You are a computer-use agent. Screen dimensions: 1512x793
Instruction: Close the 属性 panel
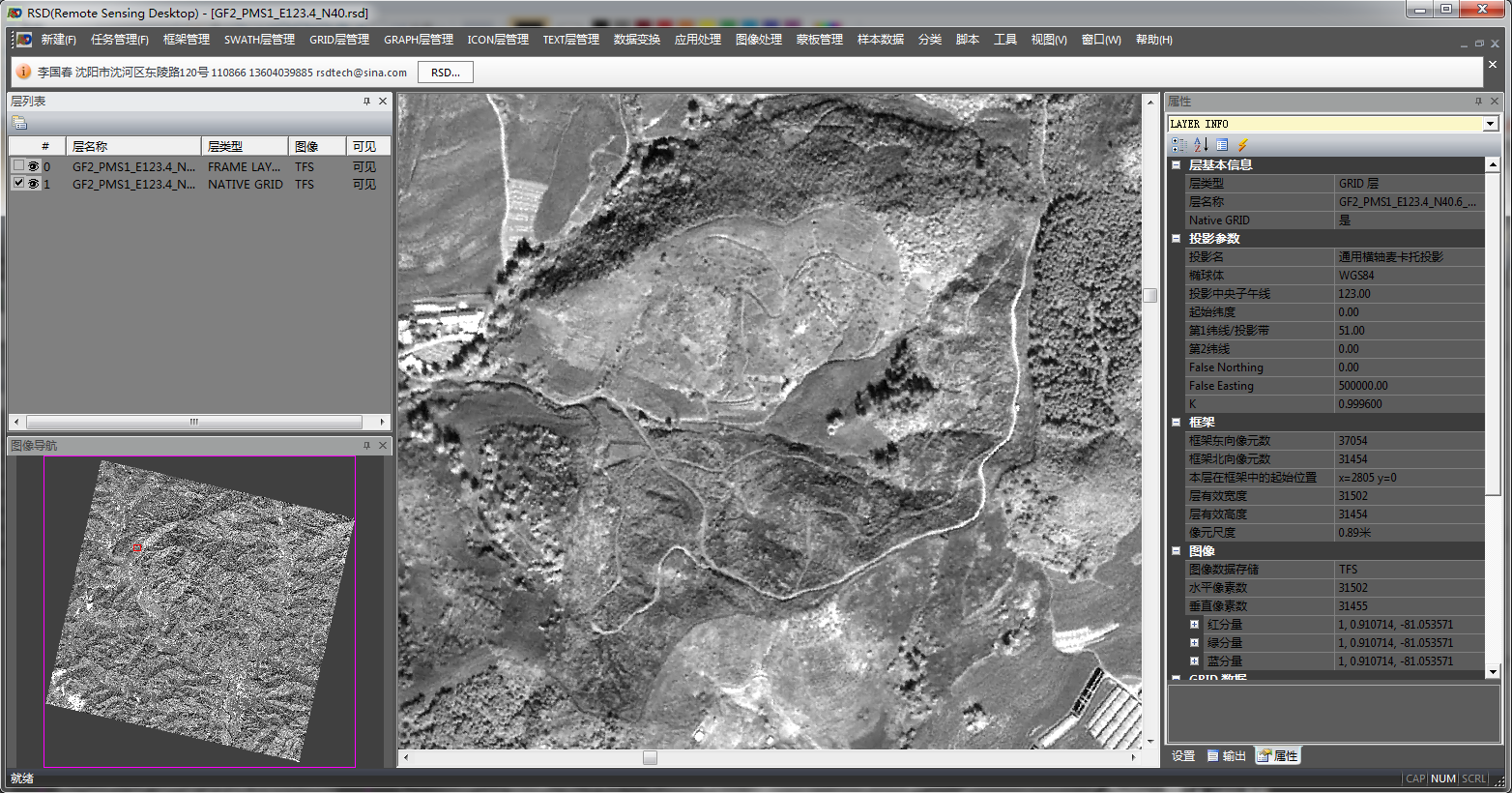pos(1495,101)
